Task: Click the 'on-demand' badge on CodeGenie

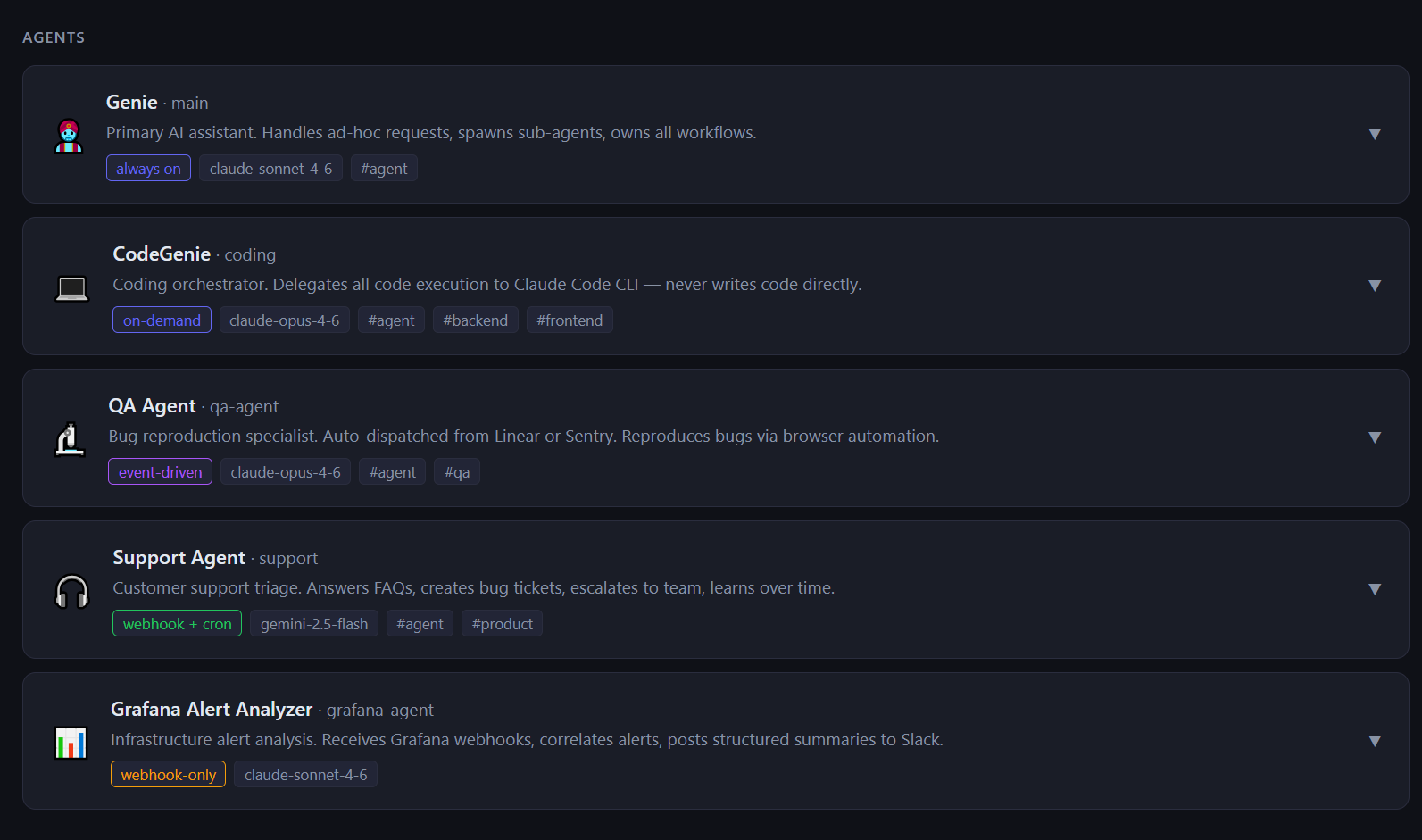Action: pyautogui.click(x=162, y=320)
